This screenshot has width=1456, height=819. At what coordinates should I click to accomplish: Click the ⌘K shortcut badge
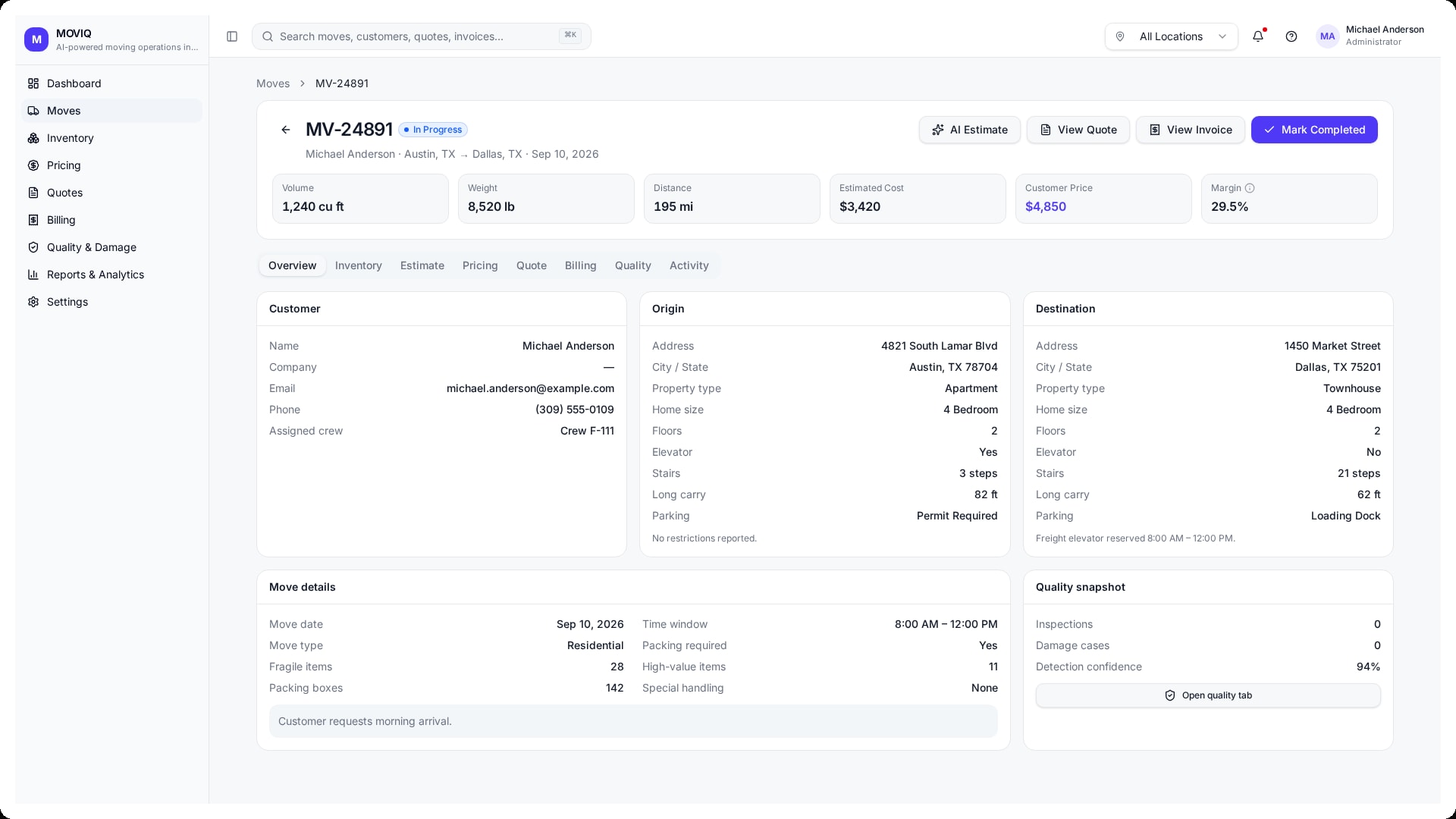pos(570,35)
